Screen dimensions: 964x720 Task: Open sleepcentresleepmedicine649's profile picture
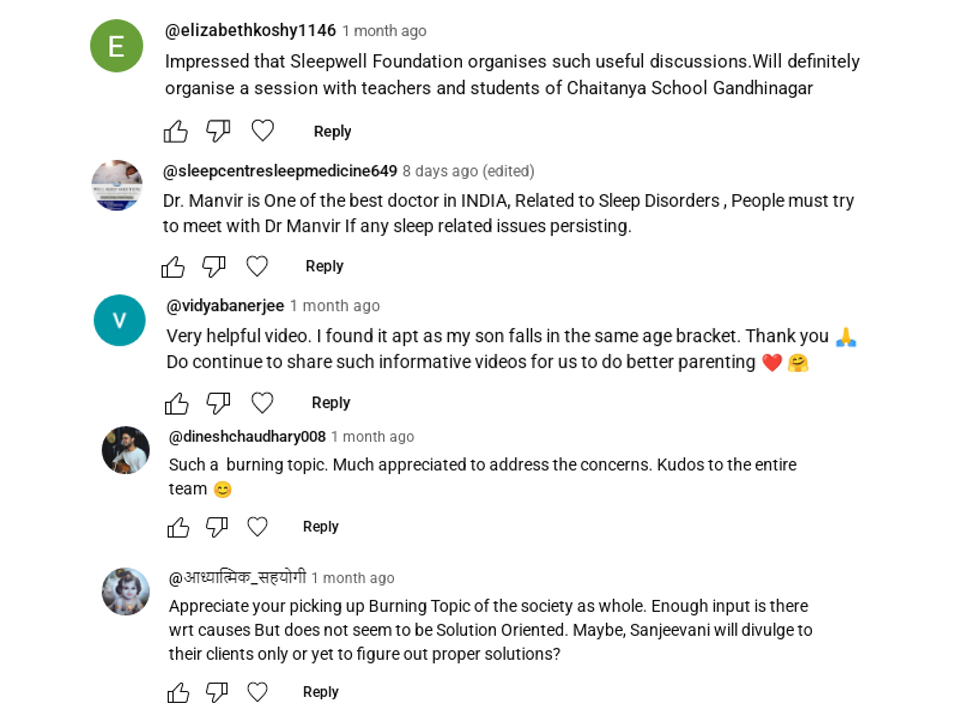pyautogui.click(x=117, y=185)
